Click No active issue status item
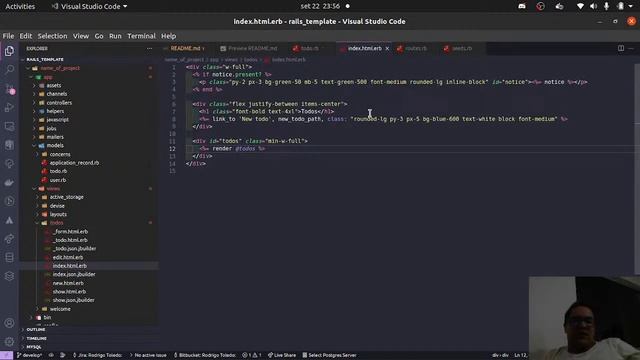640x360 pixels. point(148,355)
